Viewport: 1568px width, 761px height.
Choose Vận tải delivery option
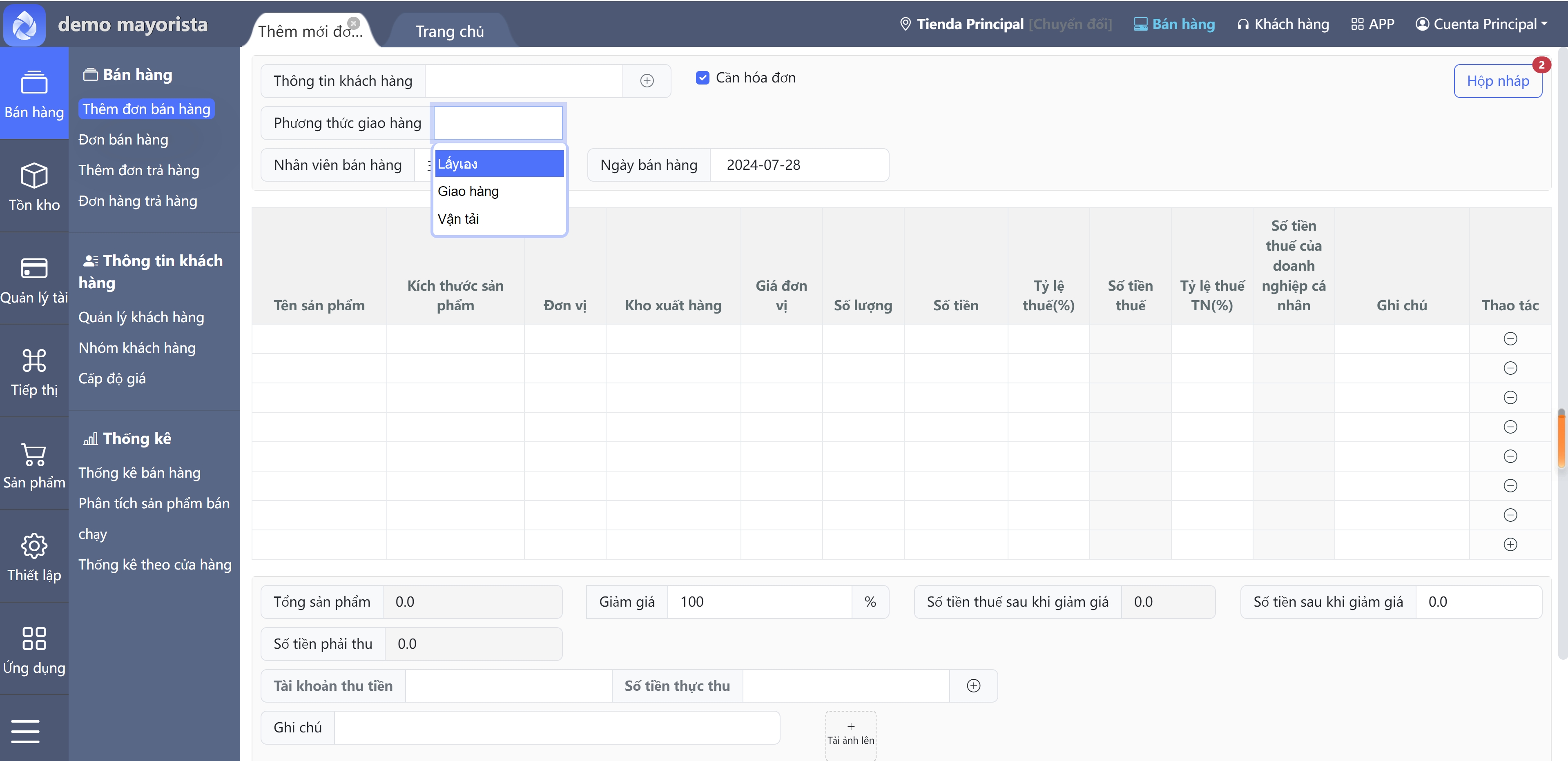[458, 219]
